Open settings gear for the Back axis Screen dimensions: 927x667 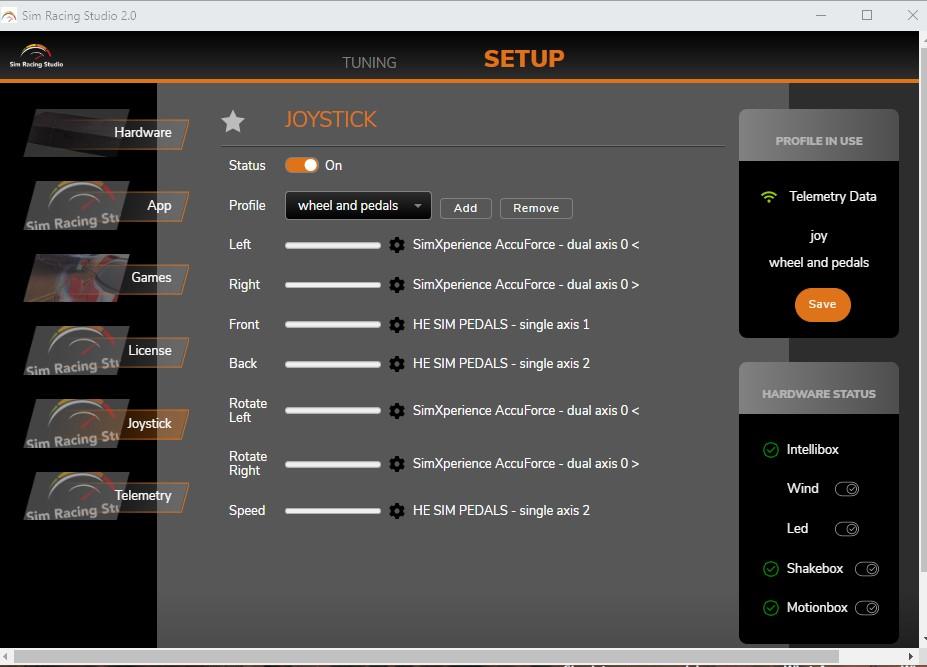pyautogui.click(x=396, y=363)
